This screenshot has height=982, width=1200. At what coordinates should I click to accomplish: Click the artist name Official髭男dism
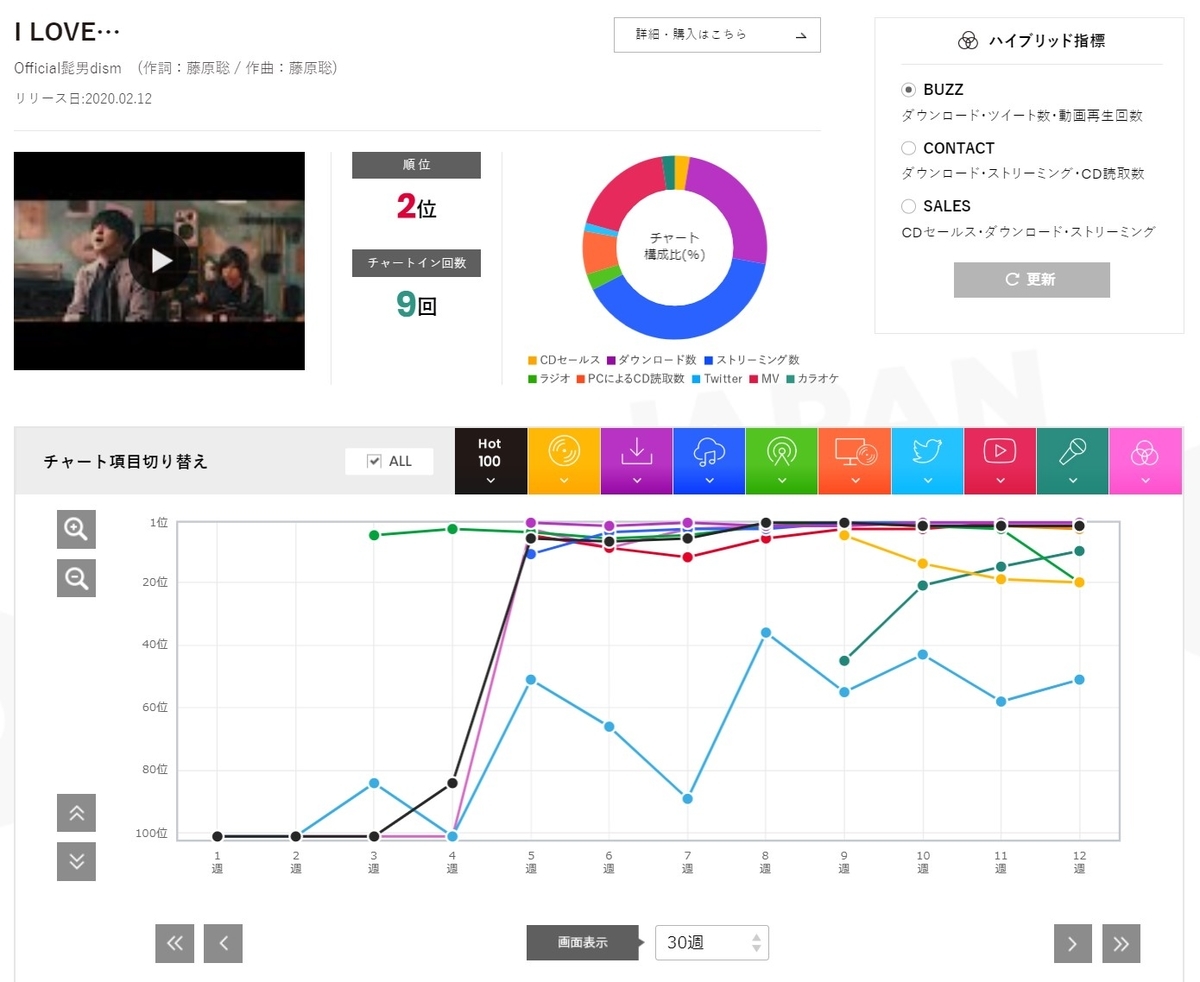coord(68,68)
